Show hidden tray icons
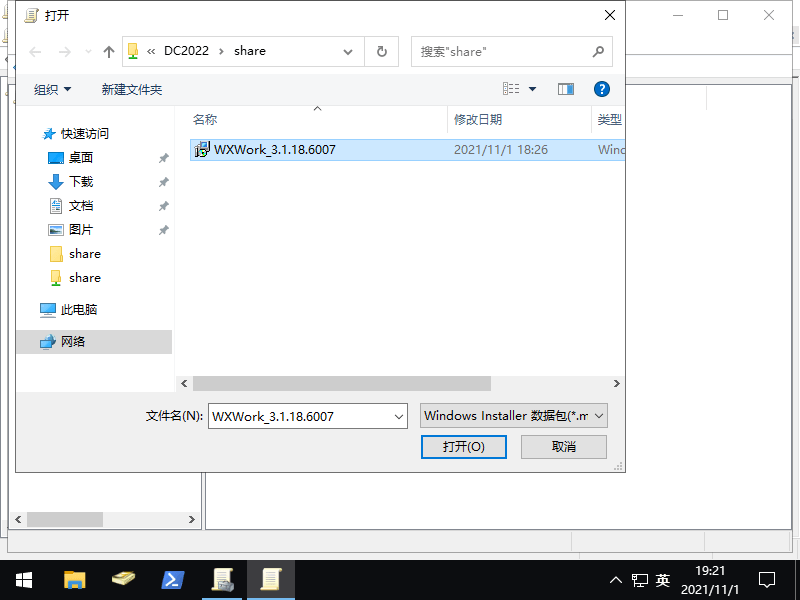This screenshot has height=600, width=800. click(x=616, y=580)
